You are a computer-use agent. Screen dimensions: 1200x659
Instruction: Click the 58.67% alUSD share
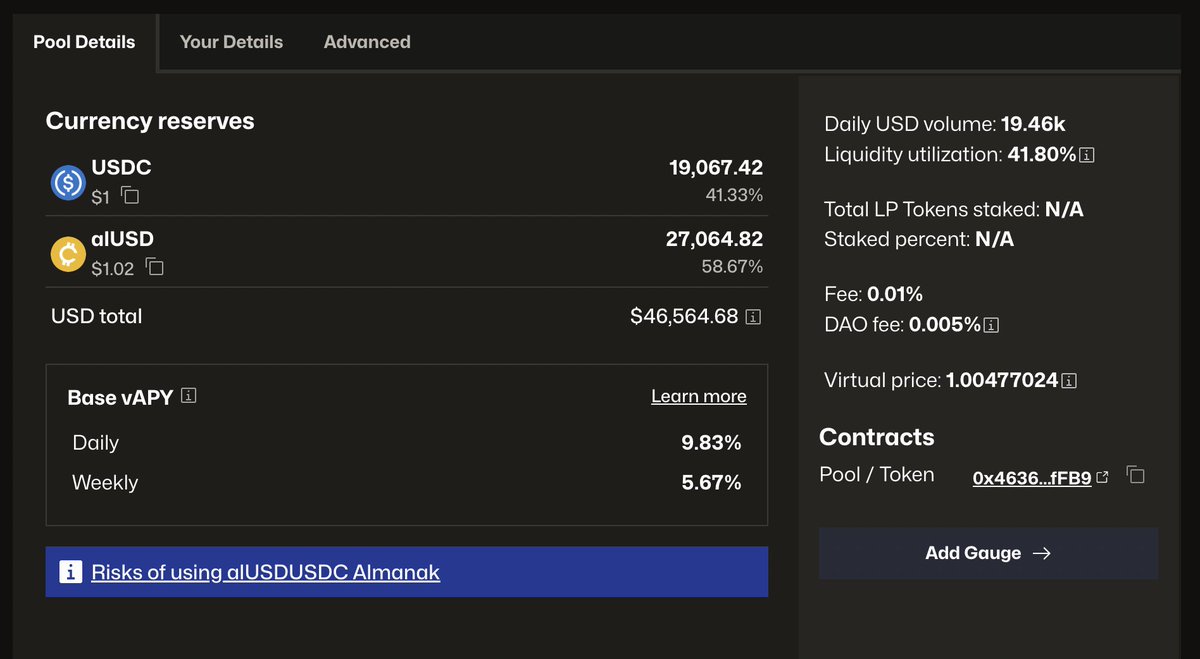tap(732, 267)
